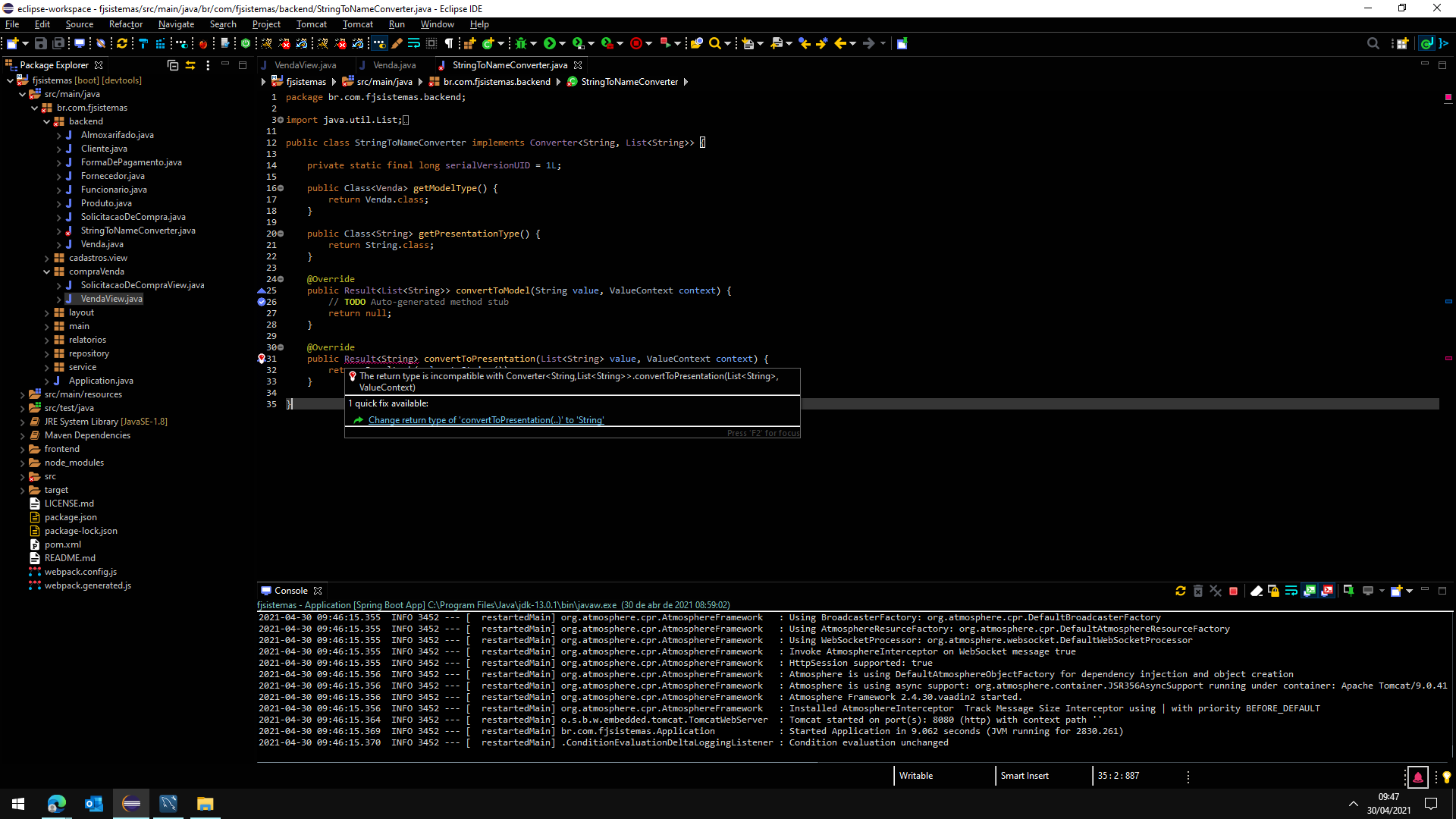Click the green Debug bug icon

pos(521,44)
